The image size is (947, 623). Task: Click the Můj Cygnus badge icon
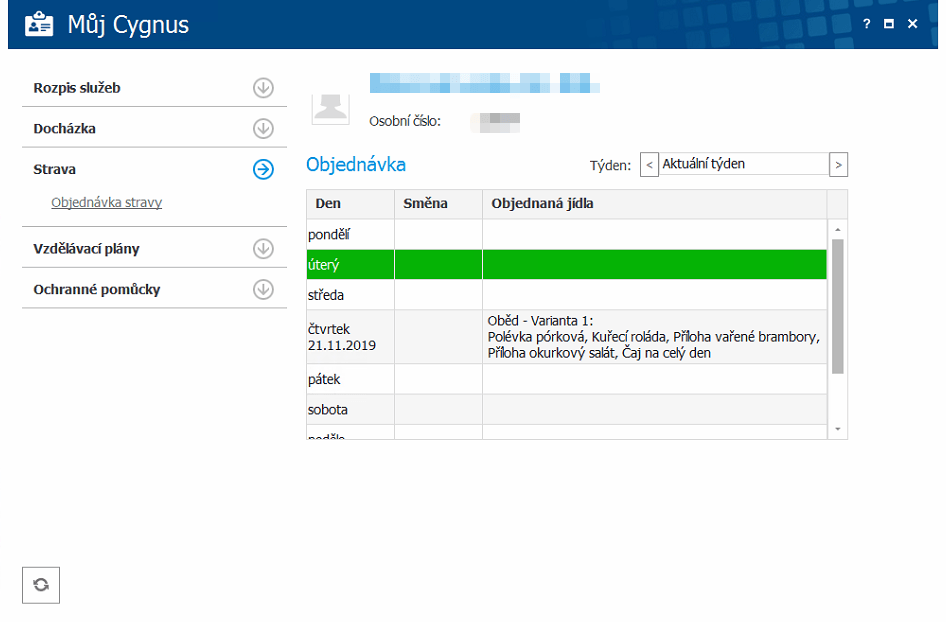(x=39, y=25)
